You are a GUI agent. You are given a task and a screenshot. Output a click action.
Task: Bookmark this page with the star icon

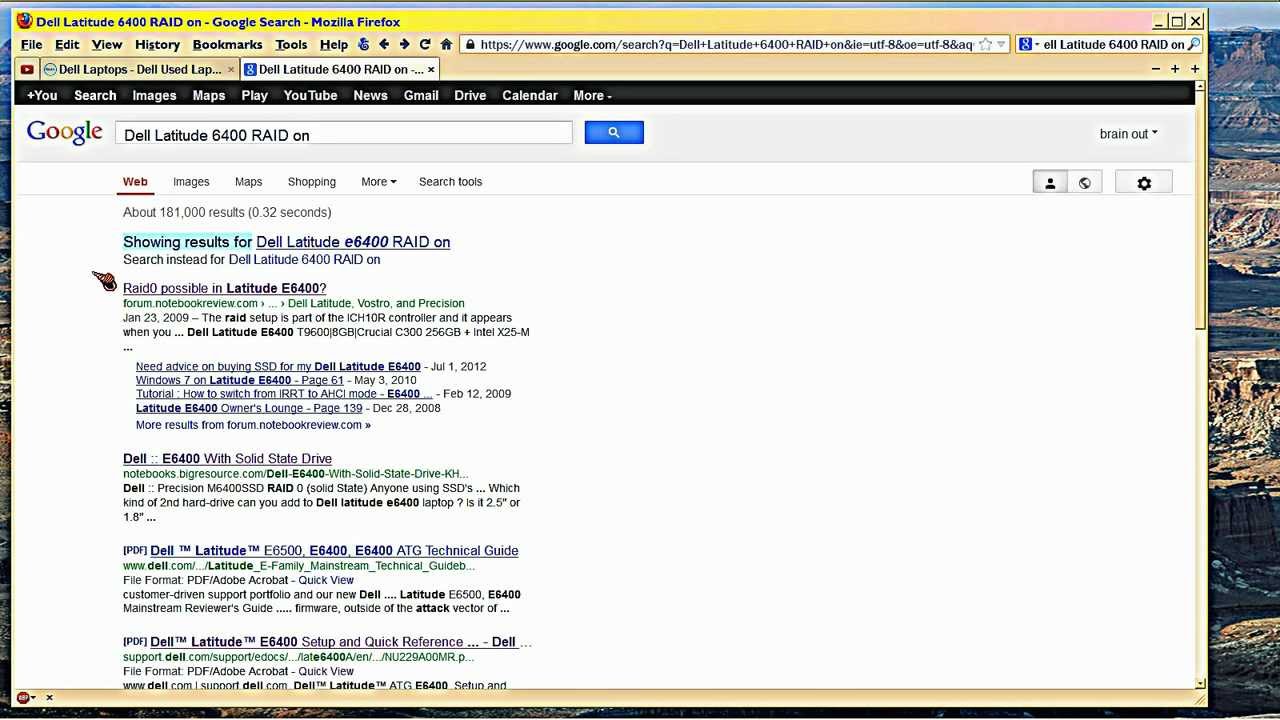click(985, 44)
